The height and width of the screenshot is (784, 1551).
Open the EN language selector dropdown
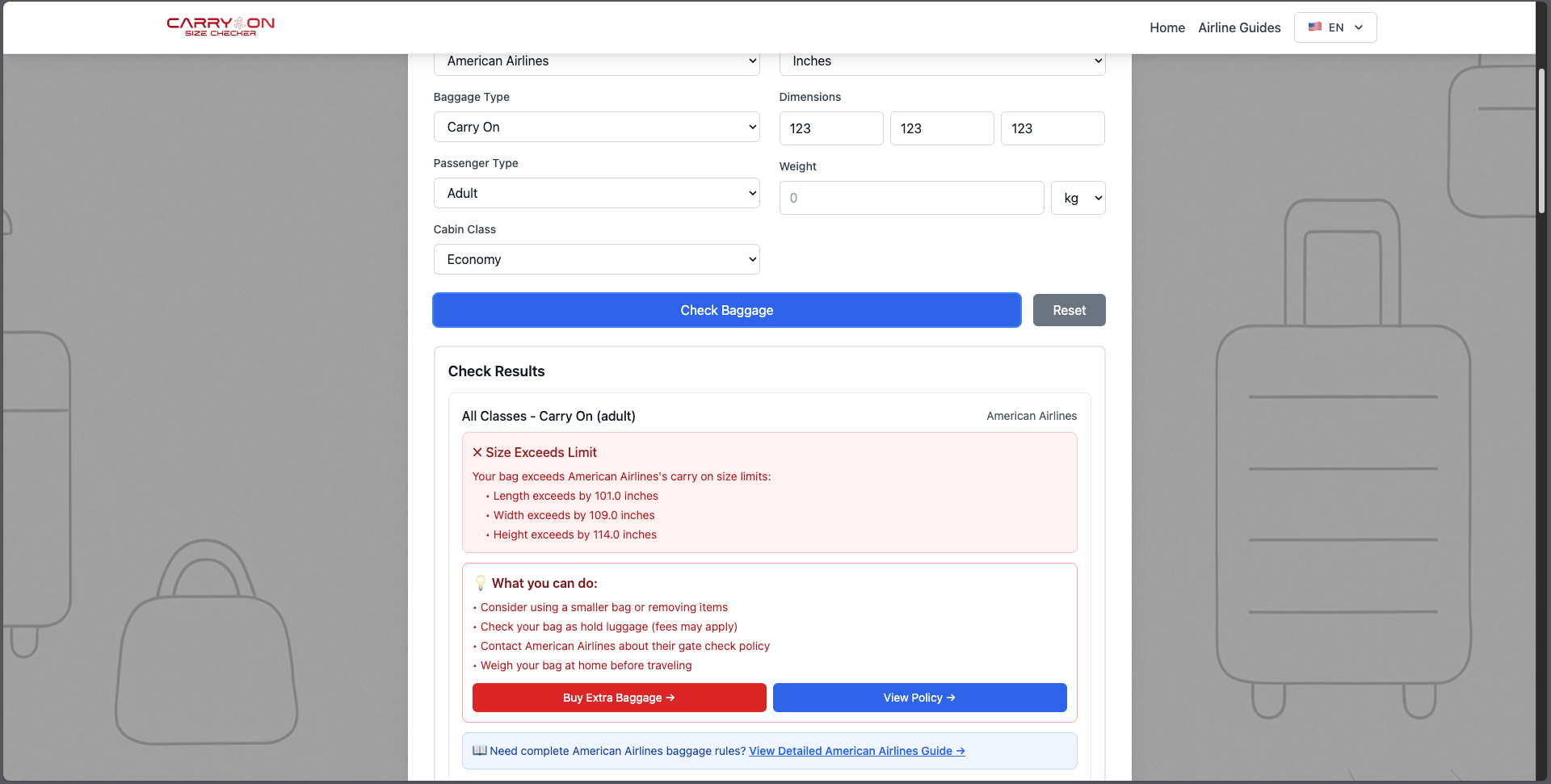click(x=1335, y=27)
